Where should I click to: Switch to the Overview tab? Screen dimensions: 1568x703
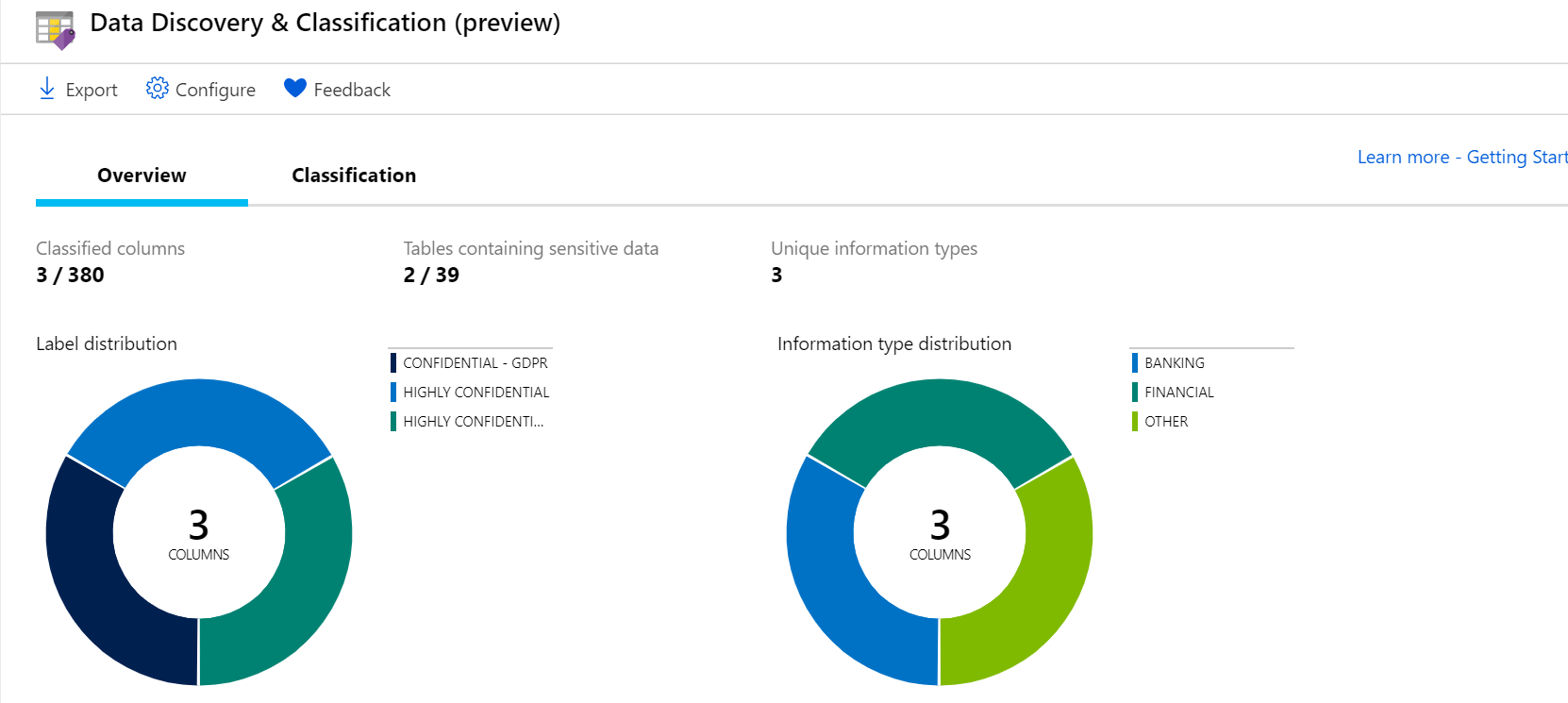point(142,176)
